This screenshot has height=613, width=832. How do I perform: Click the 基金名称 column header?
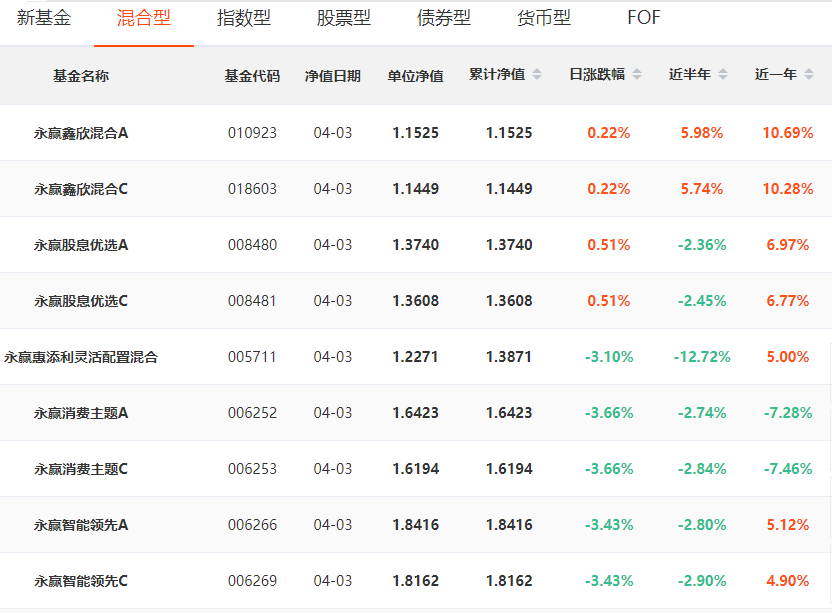click(x=81, y=76)
